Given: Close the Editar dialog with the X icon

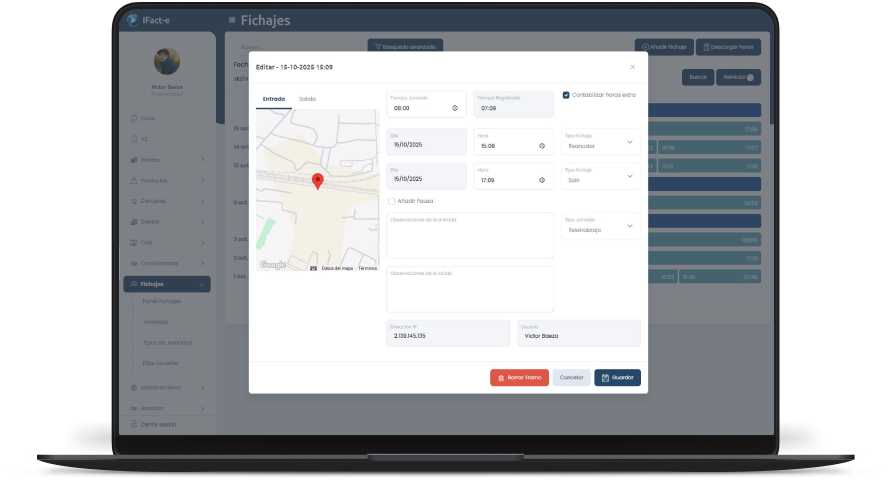Looking at the screenshot, I should click(x=632, y=67).
